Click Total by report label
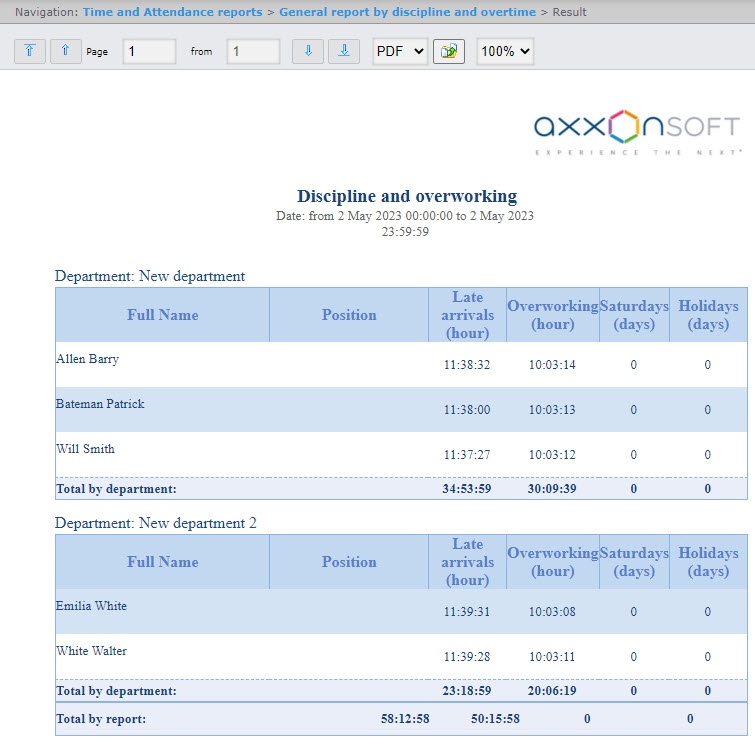This screenshot has height=745, width=755. [101, 719]
